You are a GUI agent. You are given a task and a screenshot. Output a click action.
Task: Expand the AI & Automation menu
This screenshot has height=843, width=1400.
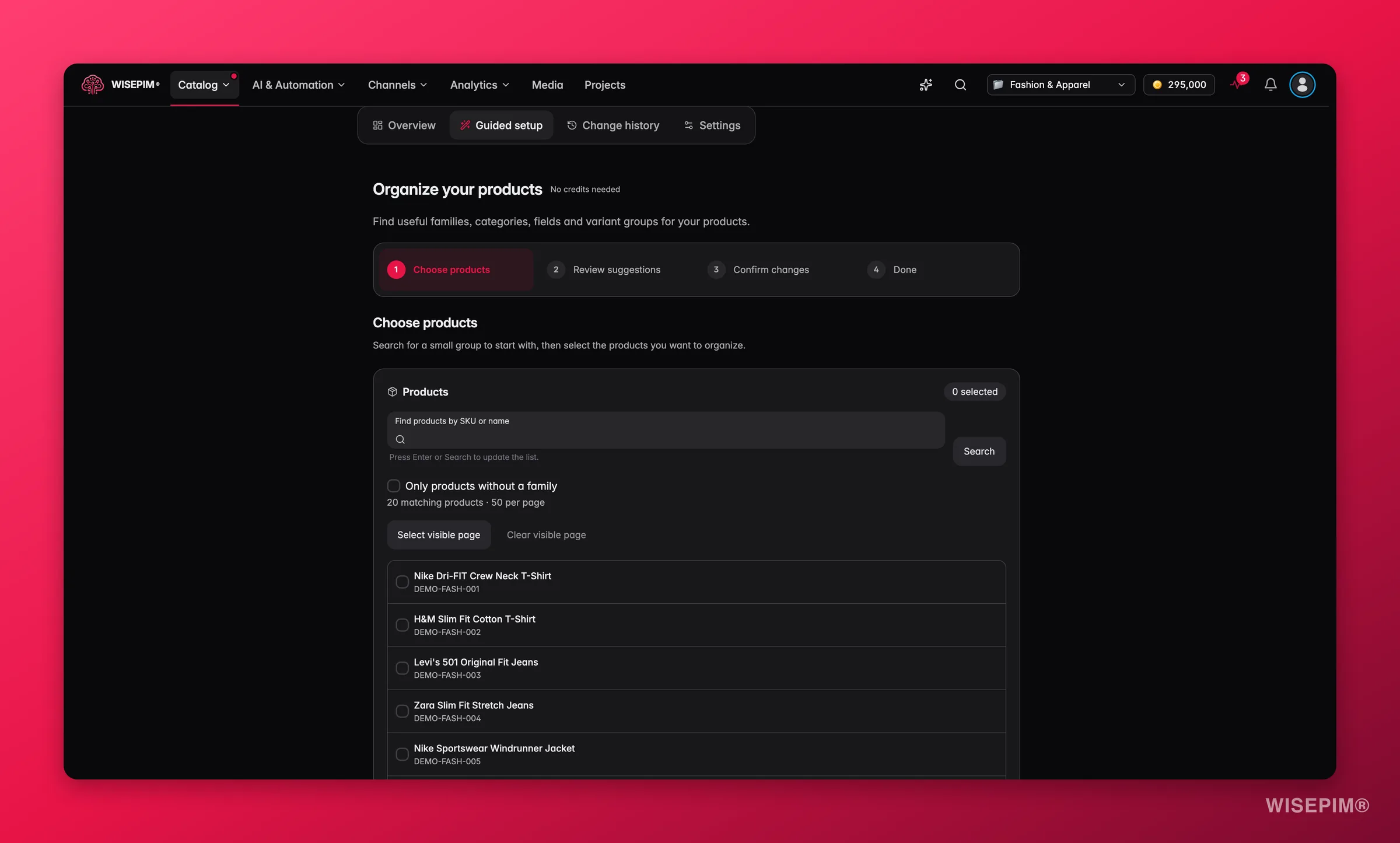299,85
